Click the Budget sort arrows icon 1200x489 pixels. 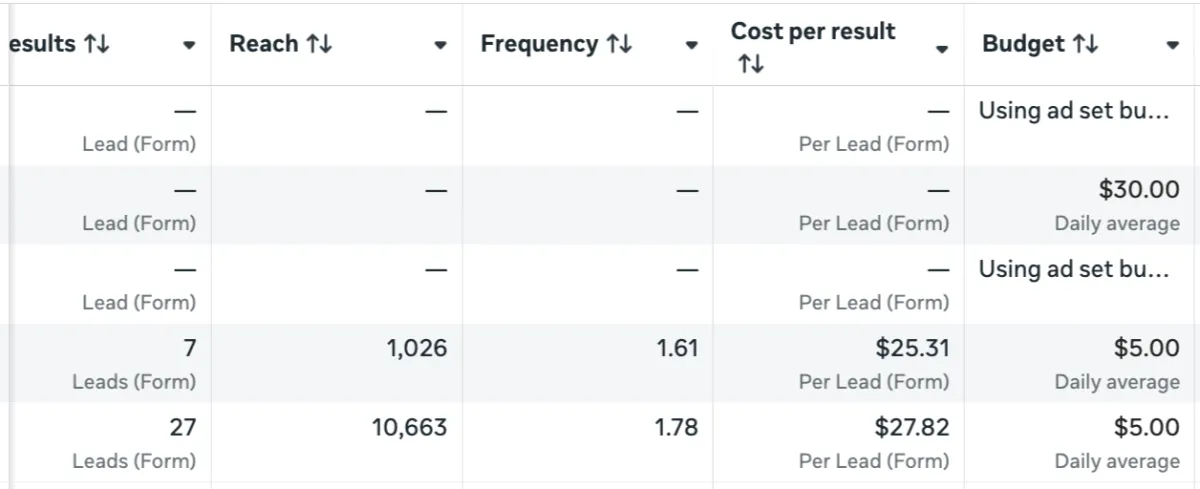1085,44
